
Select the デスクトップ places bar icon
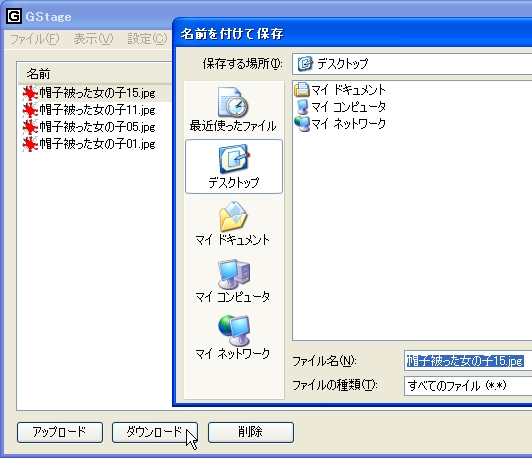point(233,166)
